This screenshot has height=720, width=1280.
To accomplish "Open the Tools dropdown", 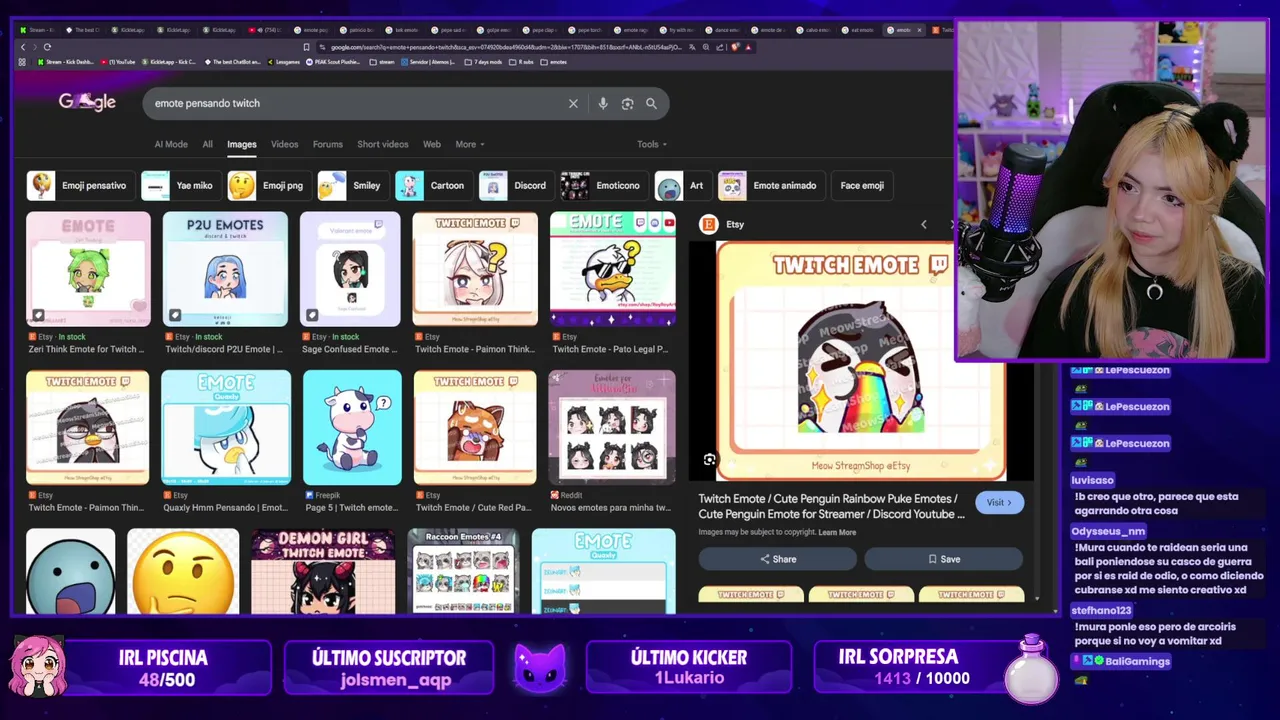I will click(652, 144).
